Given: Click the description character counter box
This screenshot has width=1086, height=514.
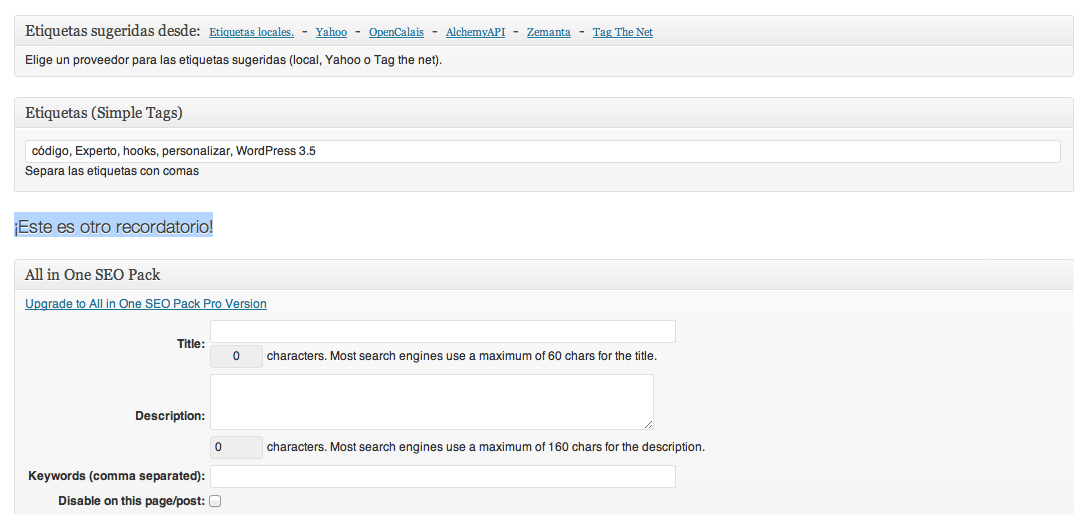Looking at the screenshot, I should (236, 447).
